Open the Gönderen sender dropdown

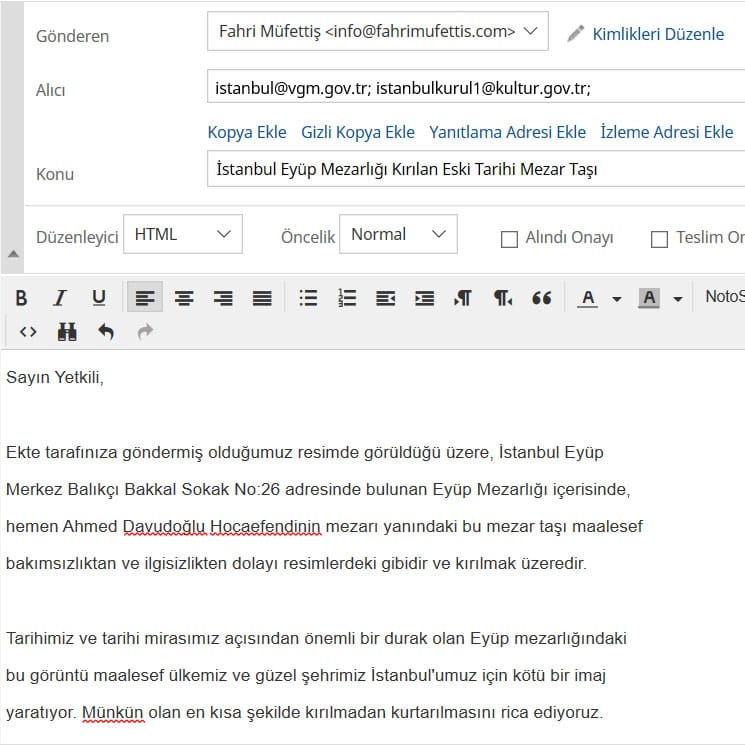pyautogui.click(x=378, y=31)
